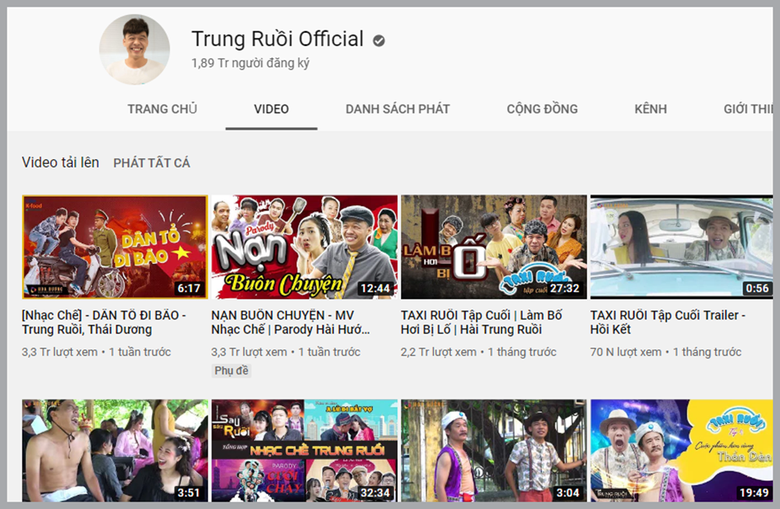Open the 32:34 Nhạc Chế Trung Ruồi thumbnail
The image size is (780, 509).
pos(304,450)
